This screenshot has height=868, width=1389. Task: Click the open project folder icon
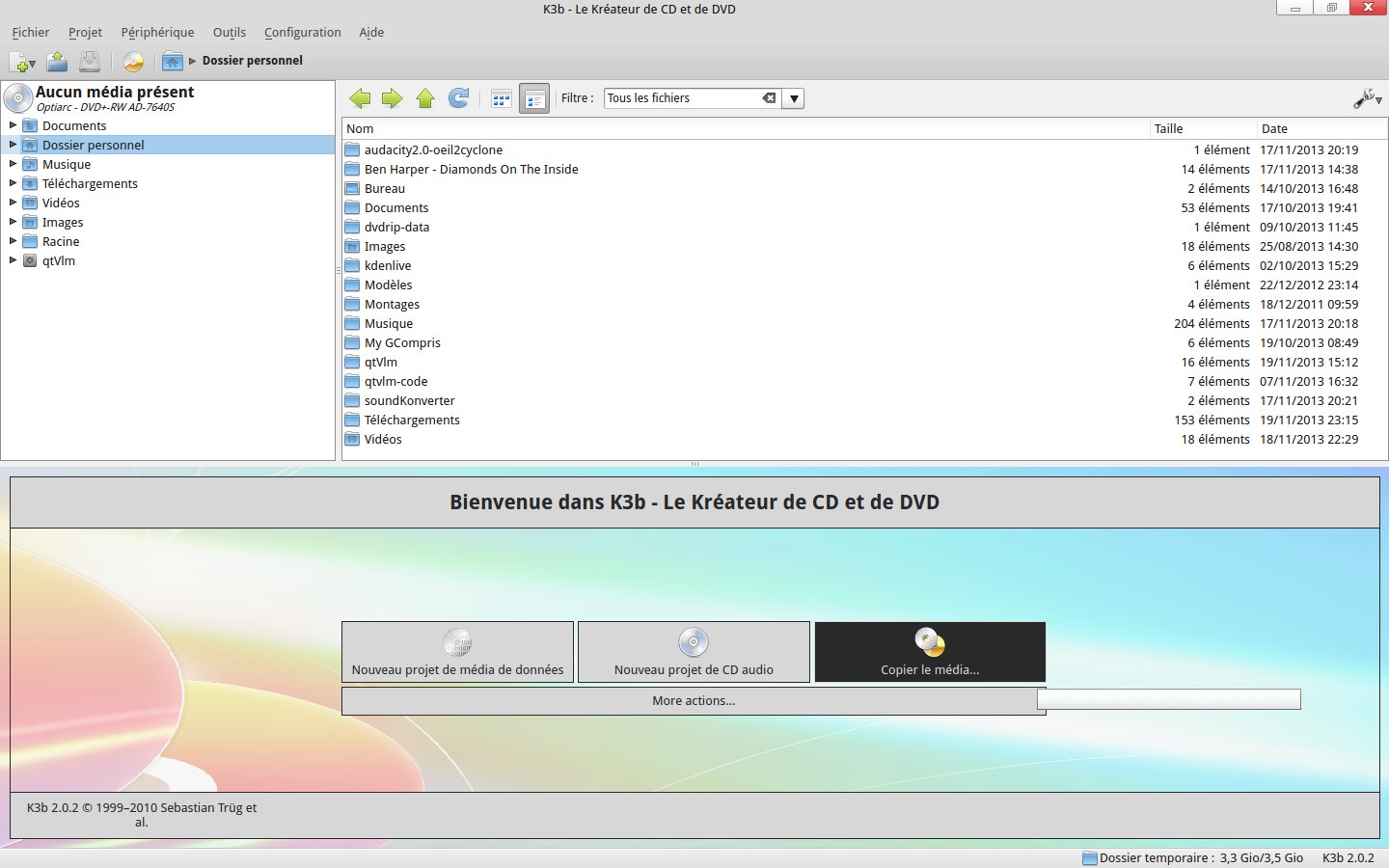click(58, 62)
